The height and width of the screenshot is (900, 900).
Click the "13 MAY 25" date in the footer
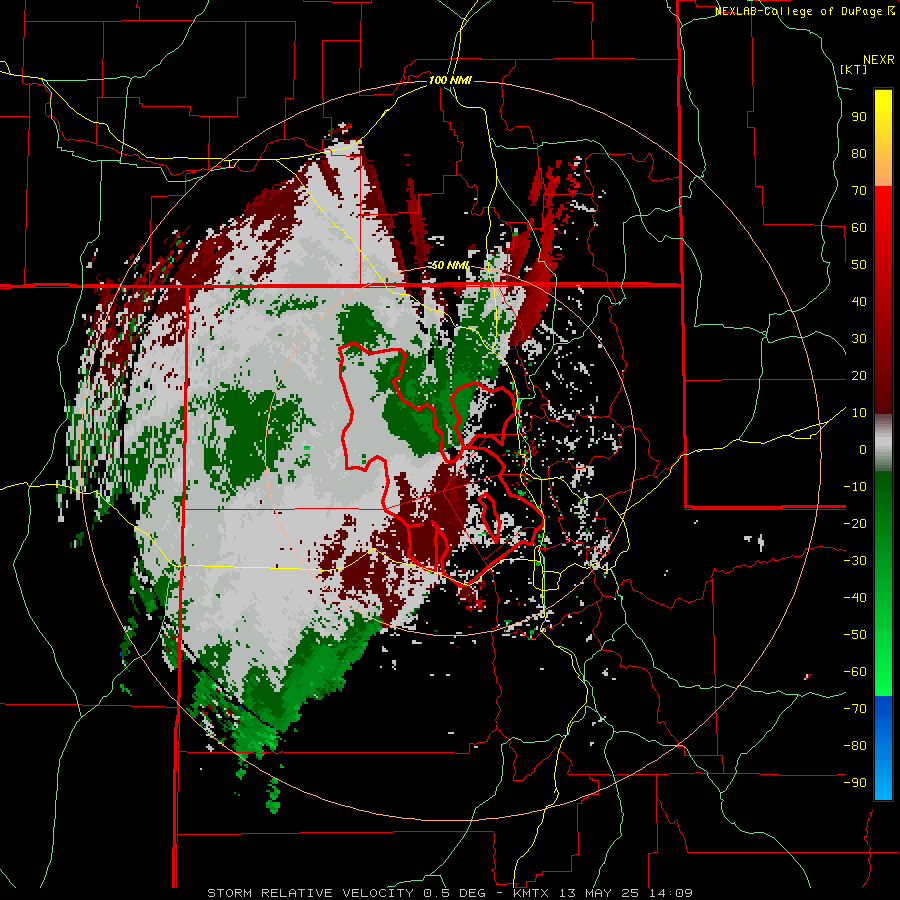600,893
